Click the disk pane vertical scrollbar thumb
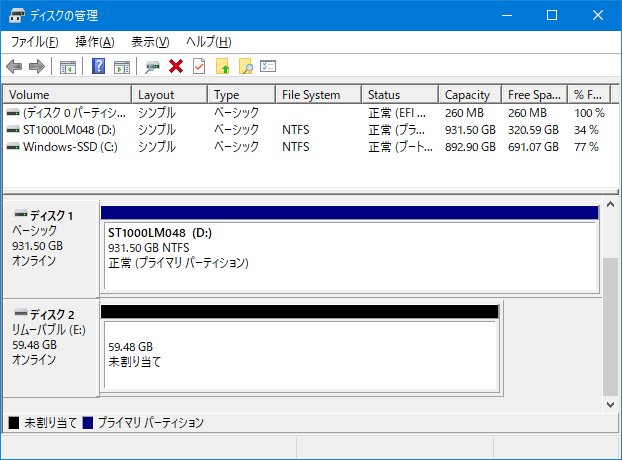The height and width of the screenshot is (460, 622). [610, 327]
